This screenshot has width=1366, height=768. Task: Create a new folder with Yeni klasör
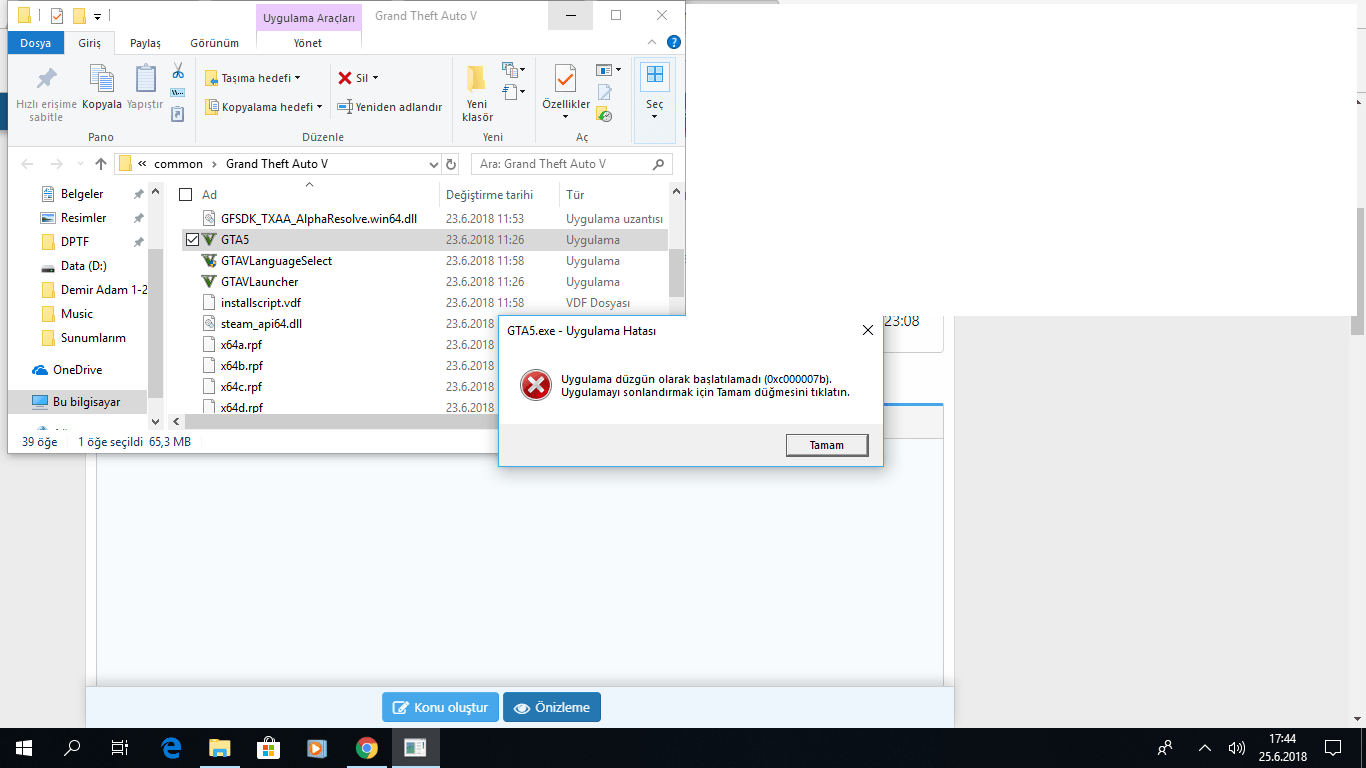477,92
